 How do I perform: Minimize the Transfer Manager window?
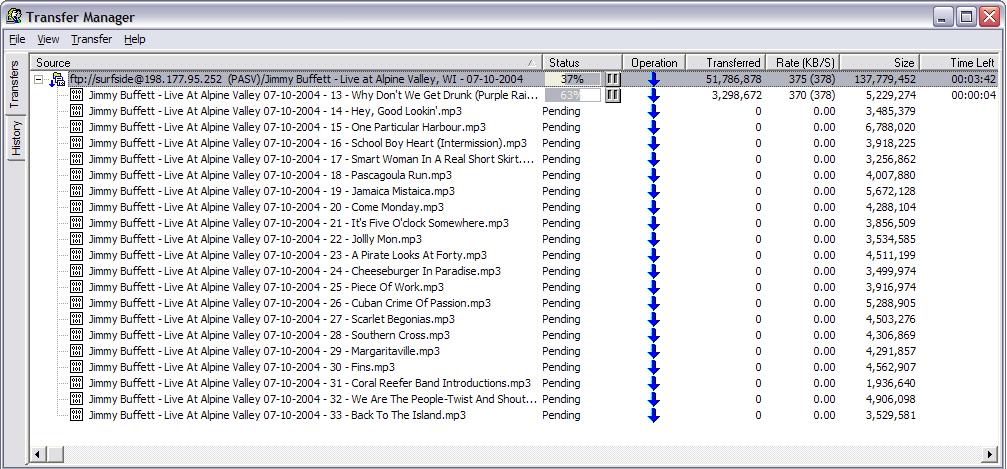943,17
